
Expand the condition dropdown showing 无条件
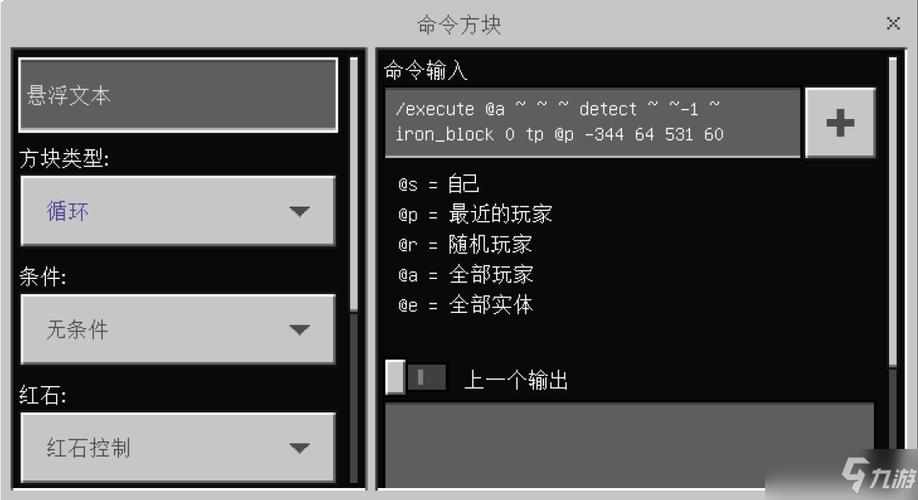[178, 329]
